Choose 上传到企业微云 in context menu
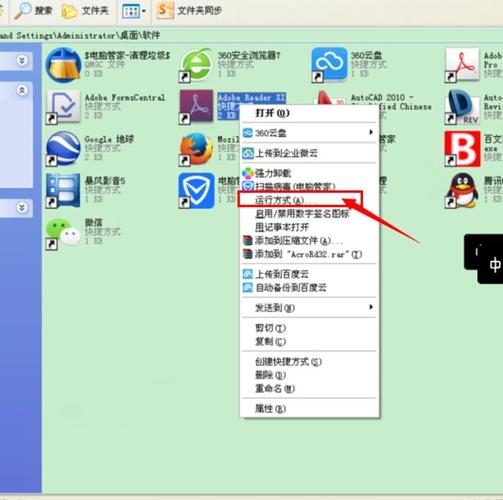The height and width of the screenshot is (500, 503). point(310,153)
